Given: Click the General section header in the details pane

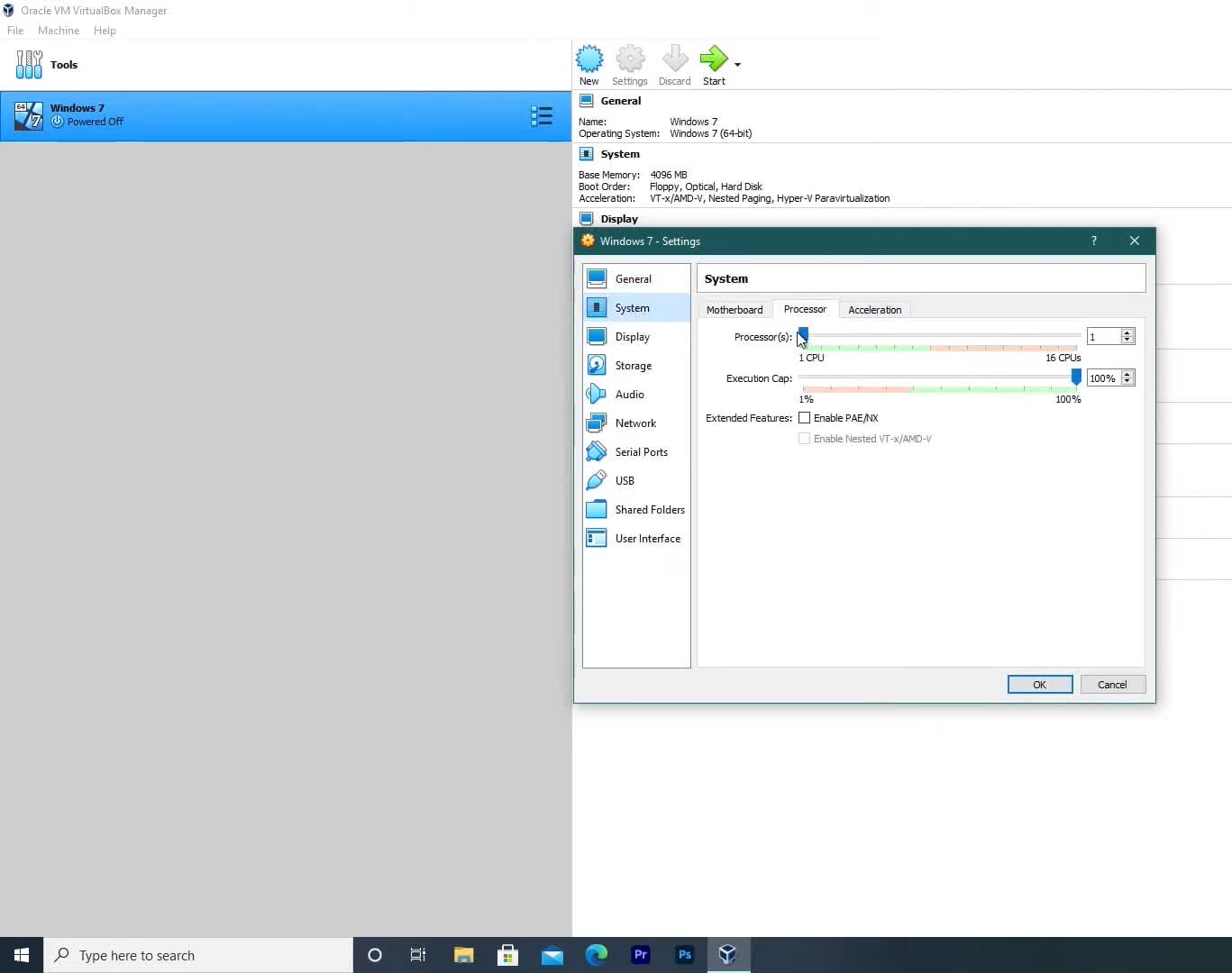Looking at the screenshot, I should (x=621, y=101).
